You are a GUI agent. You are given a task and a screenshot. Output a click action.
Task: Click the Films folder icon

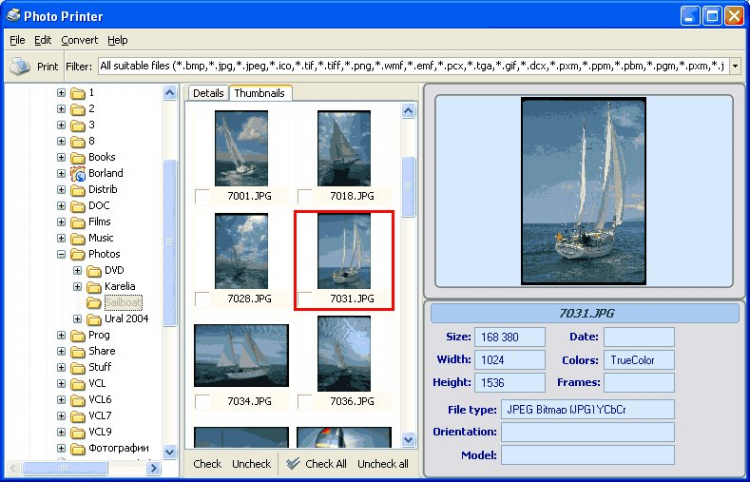(78, 222)
